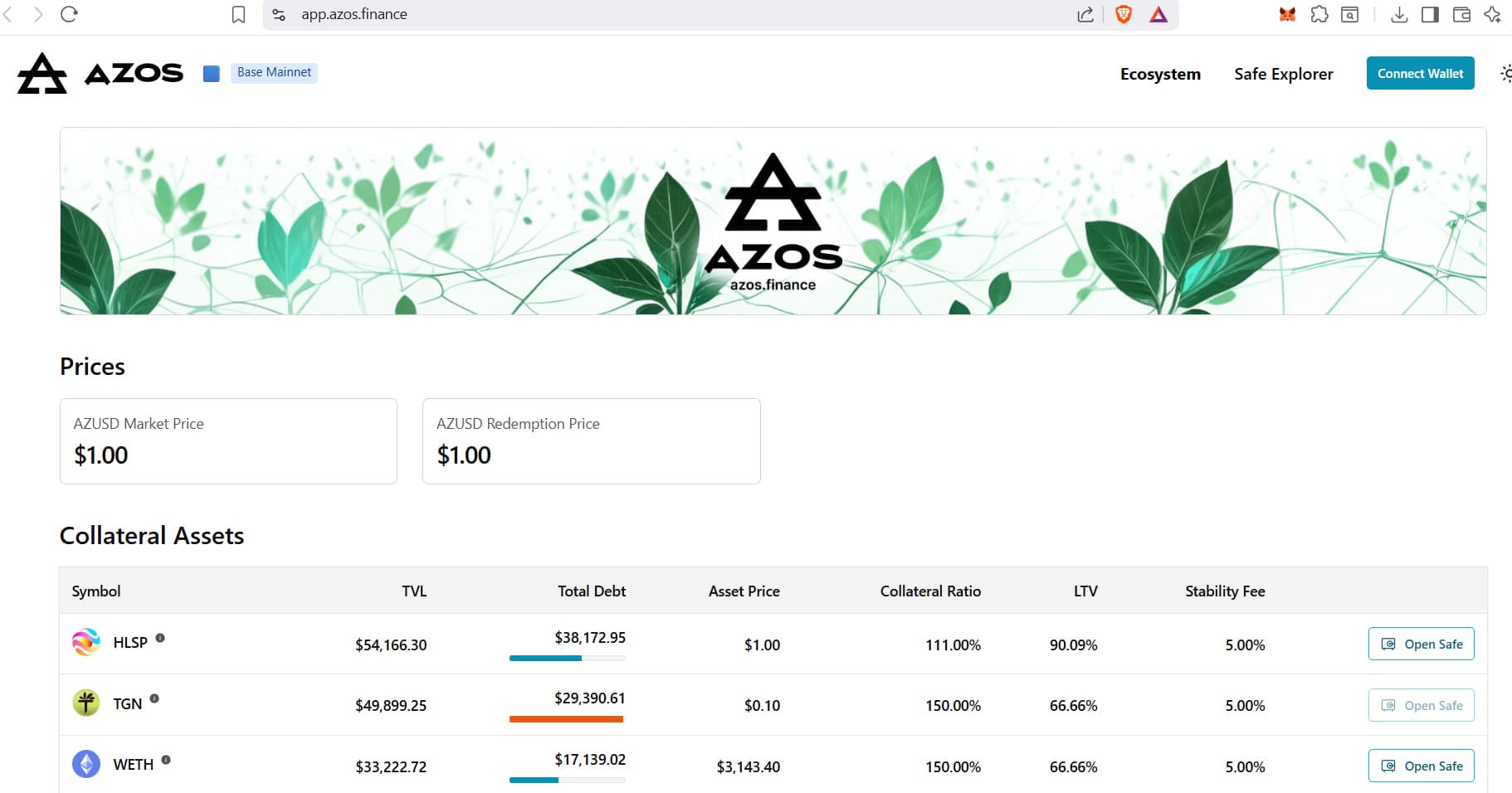Open Safe for HLSP collateral

1421,645
